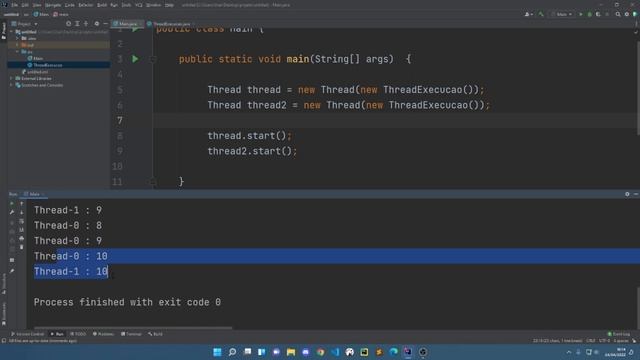Fold the main method at line 3

153,59
